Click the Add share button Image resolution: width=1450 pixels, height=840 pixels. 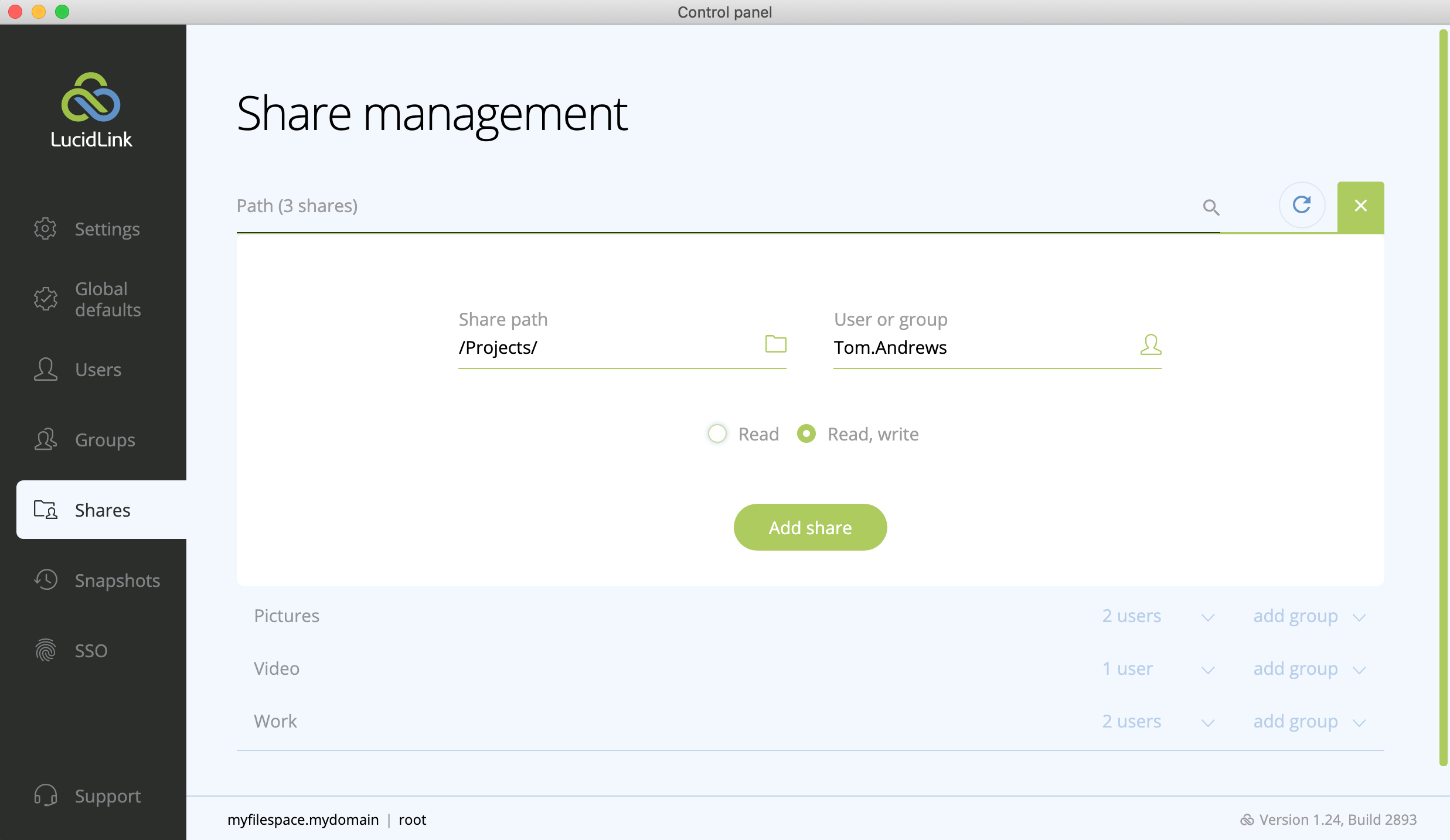pos(809,527)
